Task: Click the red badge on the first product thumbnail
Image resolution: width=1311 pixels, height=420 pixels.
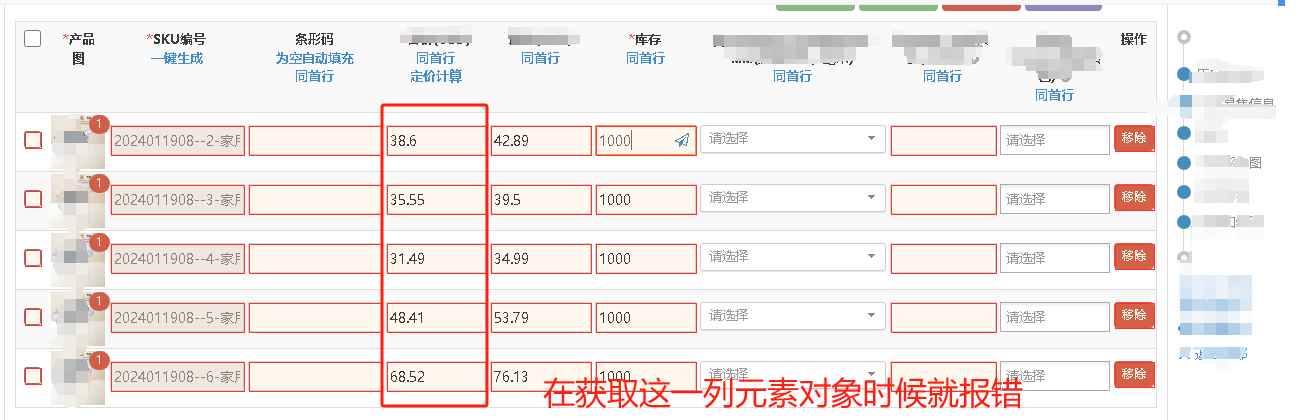Action: 99,125
